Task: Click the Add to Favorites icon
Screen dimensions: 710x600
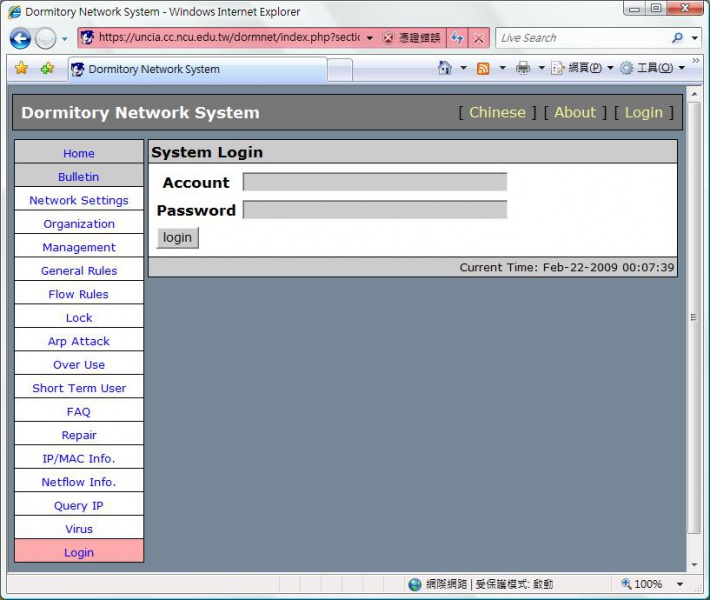Action: click(x=47, y=68)
